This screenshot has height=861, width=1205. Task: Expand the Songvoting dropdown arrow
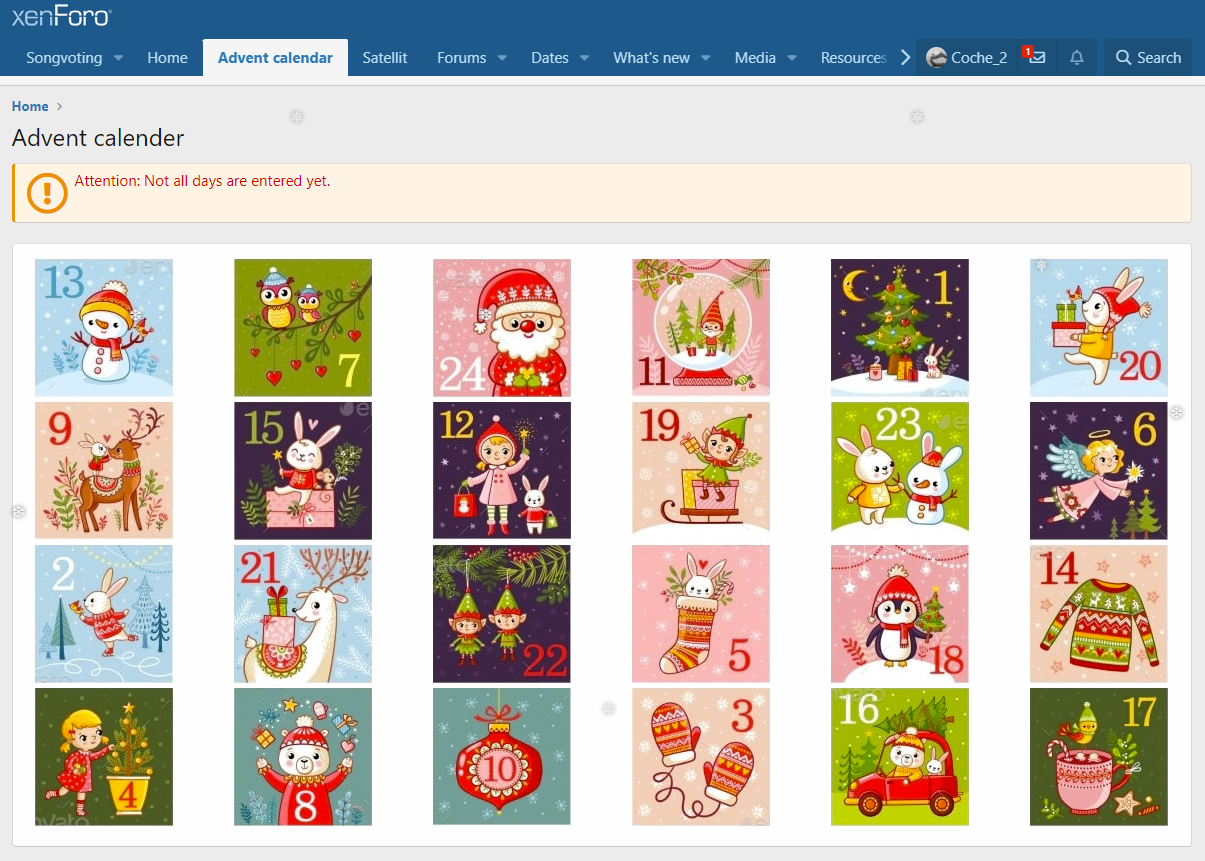point(119,58)
